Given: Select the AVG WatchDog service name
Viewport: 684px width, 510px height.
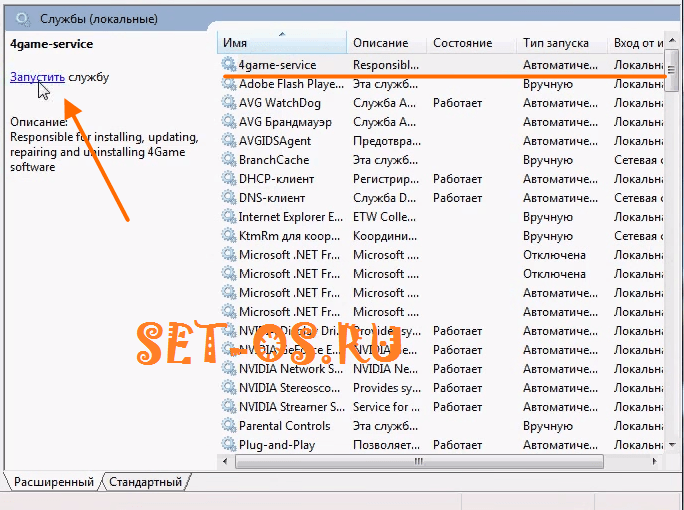Looking at the screenshot, I should coord(280,103).
